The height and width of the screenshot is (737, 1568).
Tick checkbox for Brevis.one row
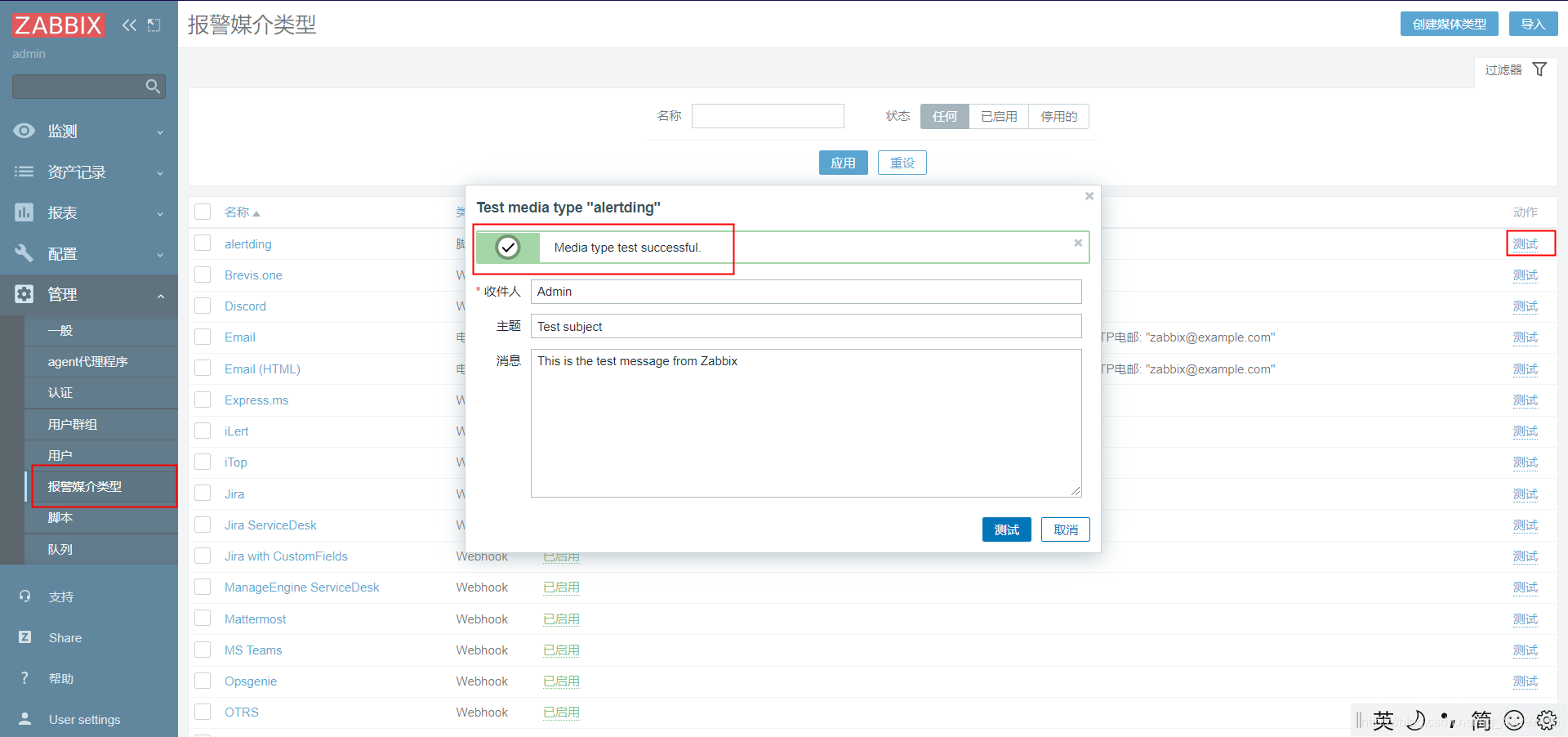tap(203, 275)
